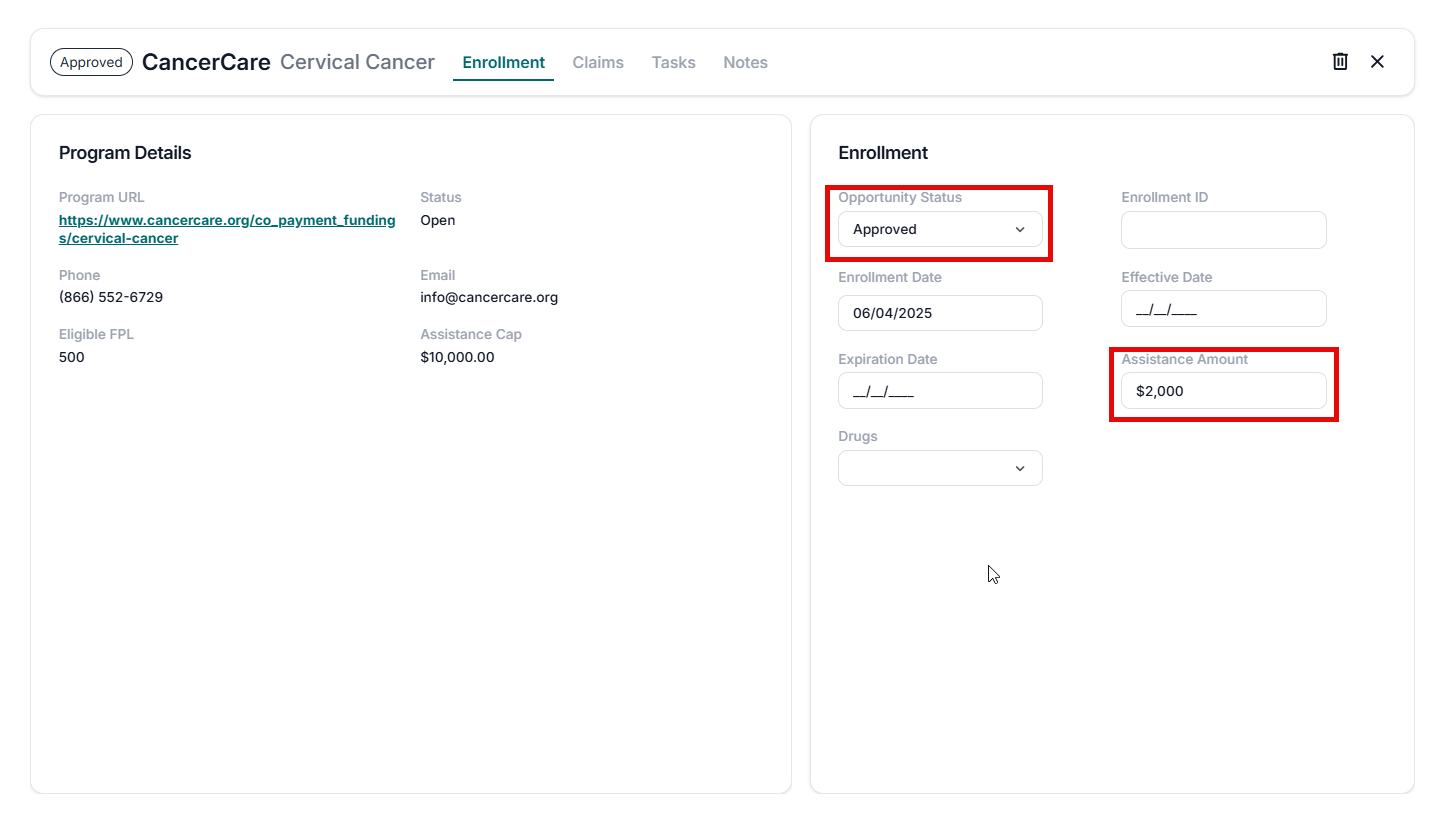Viewport: 1444px width, 824px height.
Task: Click the trash delete icon
Action: pos(1340,62)
